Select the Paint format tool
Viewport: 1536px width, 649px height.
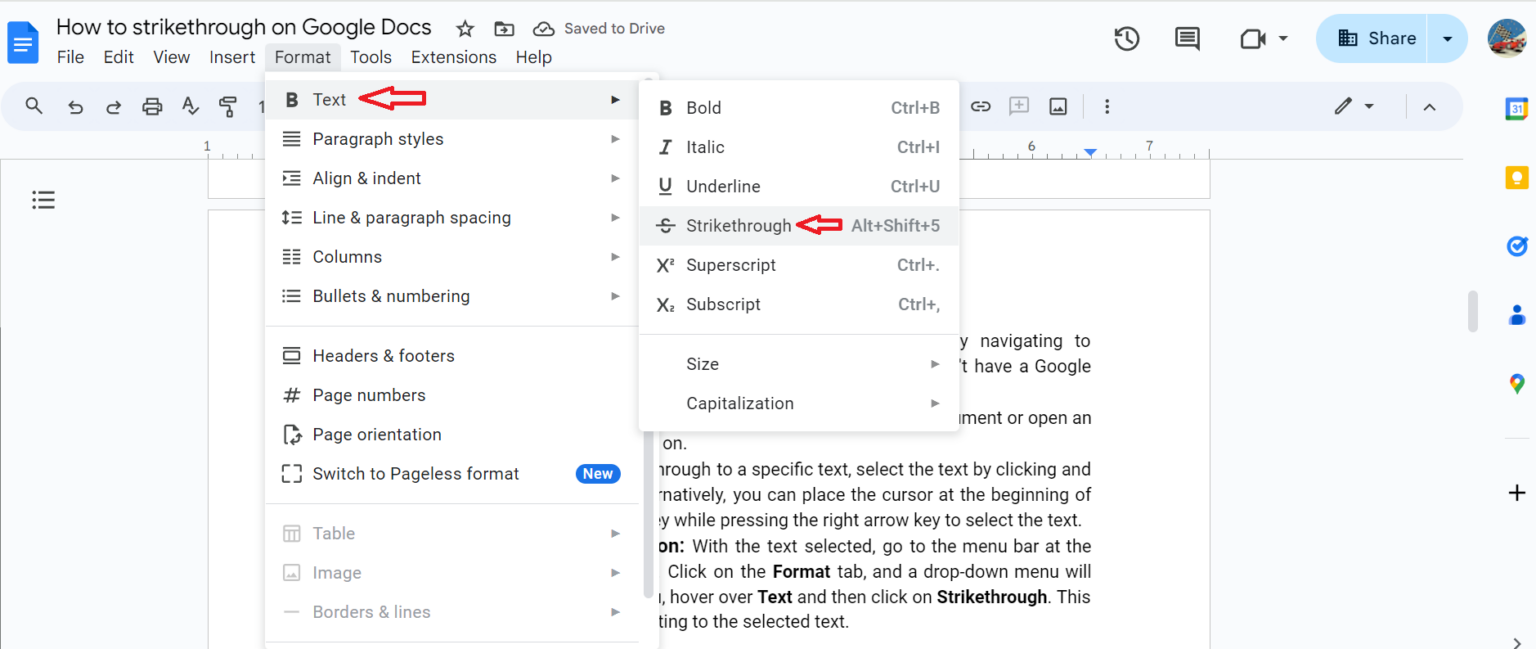228,106
